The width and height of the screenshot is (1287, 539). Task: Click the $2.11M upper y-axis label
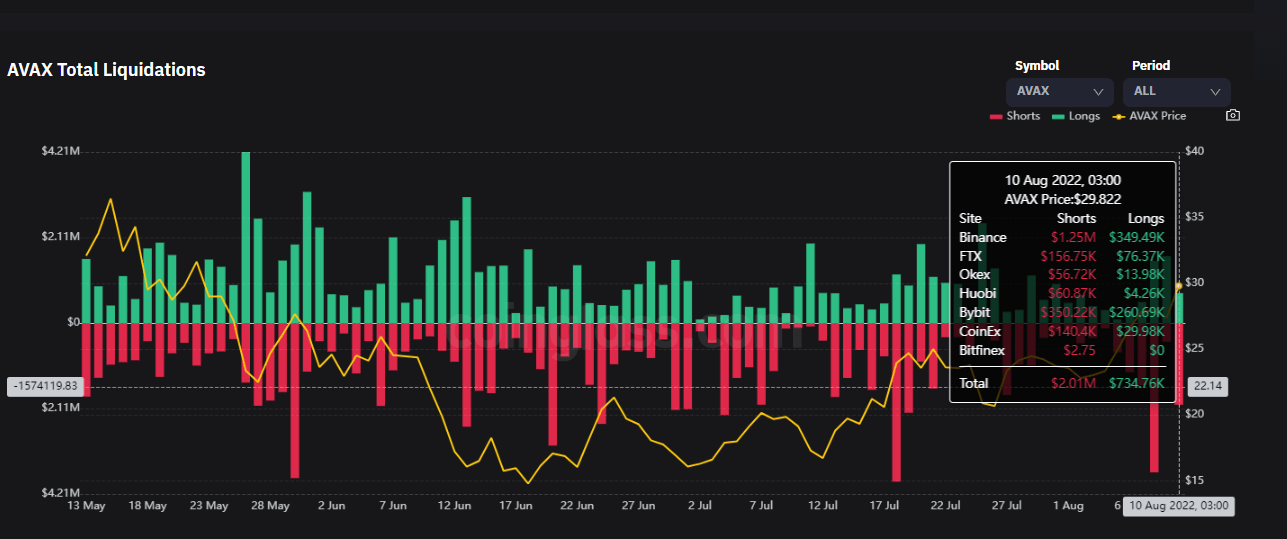(60, 237)
